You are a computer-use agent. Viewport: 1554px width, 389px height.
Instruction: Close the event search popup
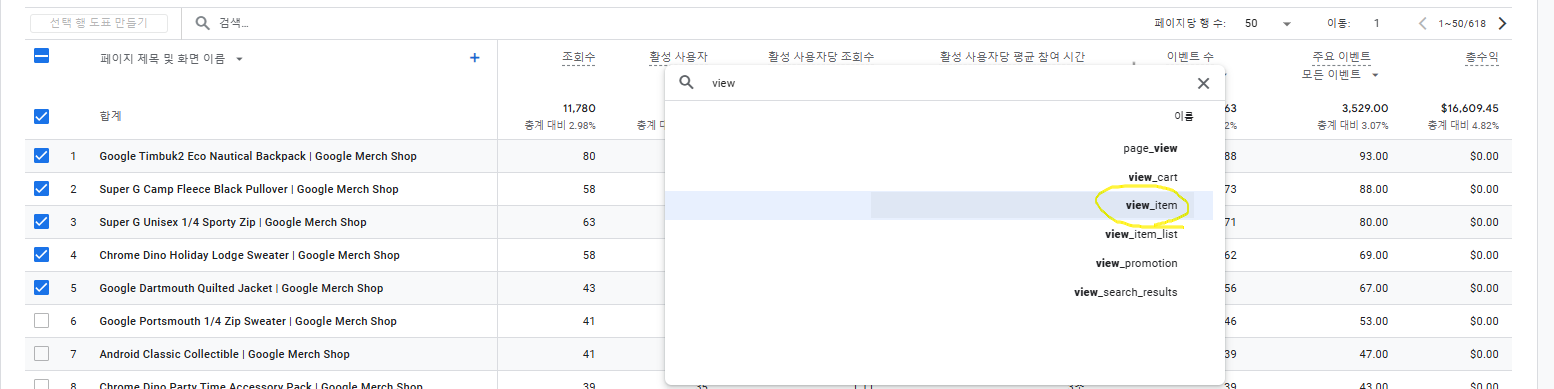pos(1203,84)
